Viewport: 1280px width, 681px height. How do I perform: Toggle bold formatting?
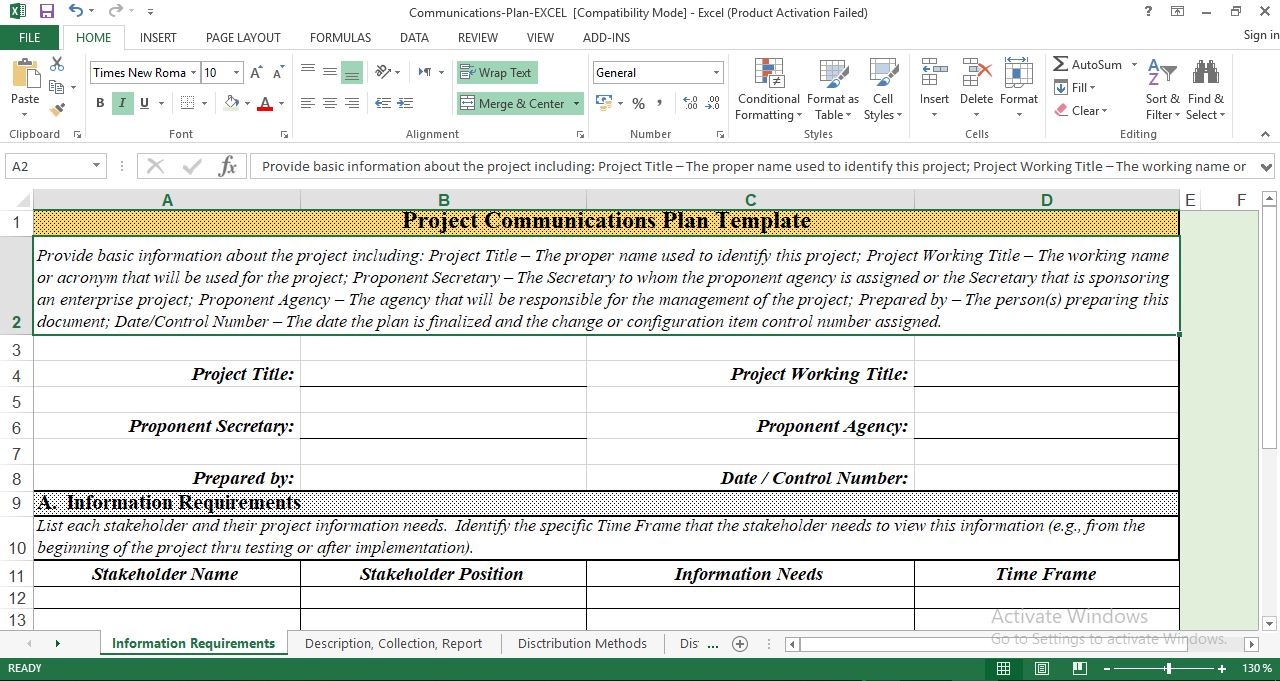[x=99, y=103]
